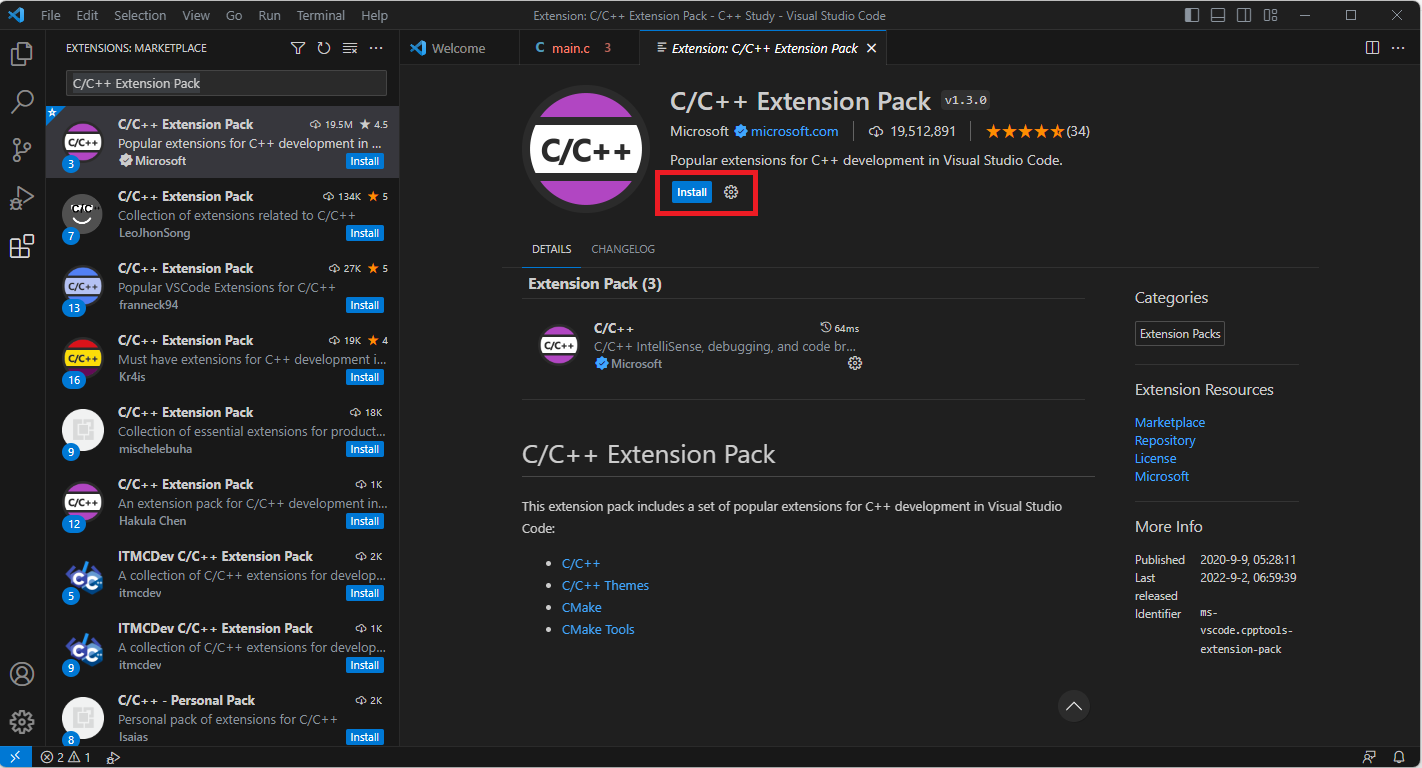Open the Explorer view in activity bar

coord(22,54)
